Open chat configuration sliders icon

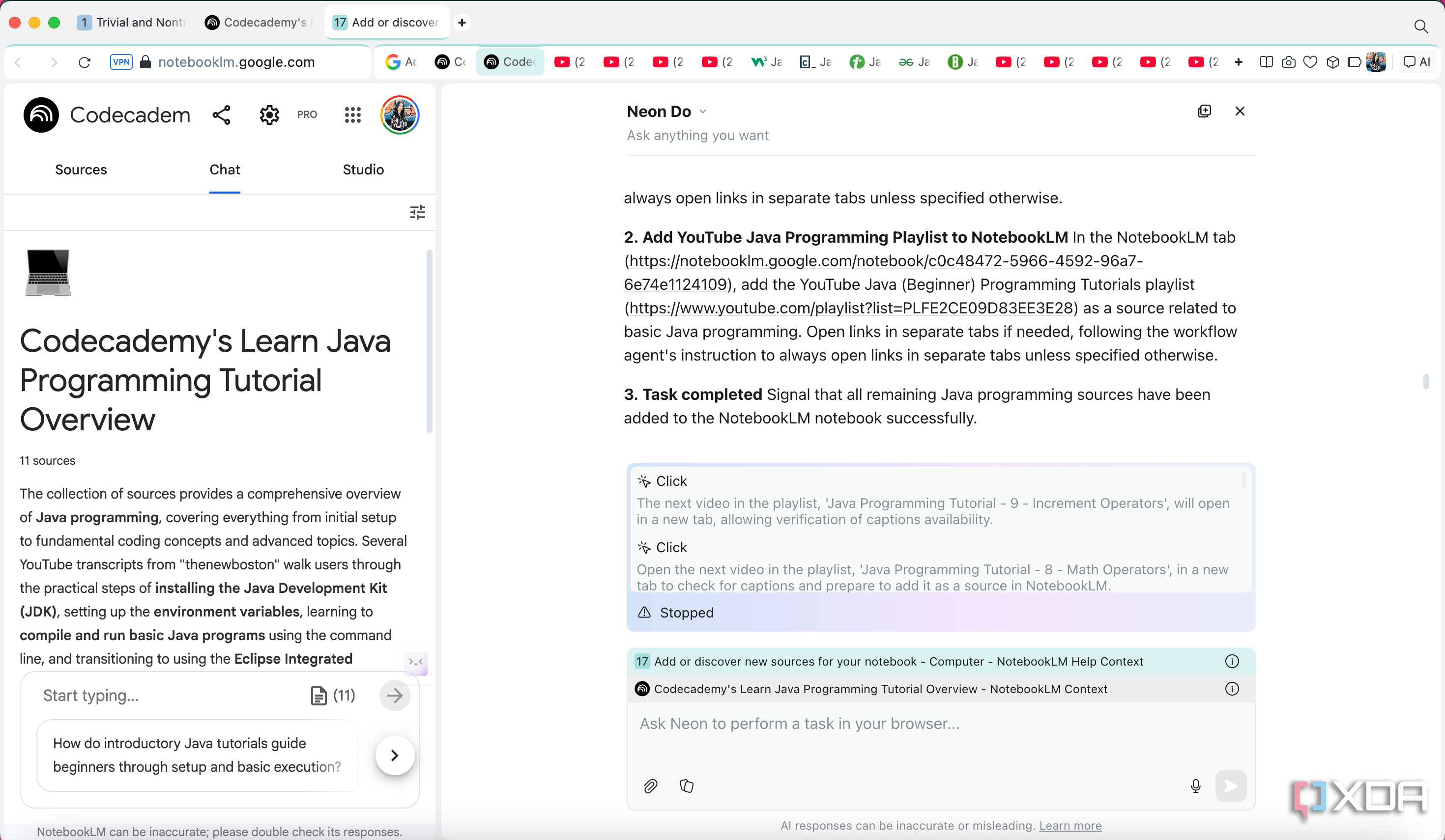pyautogui.click(x=417, y=212)
